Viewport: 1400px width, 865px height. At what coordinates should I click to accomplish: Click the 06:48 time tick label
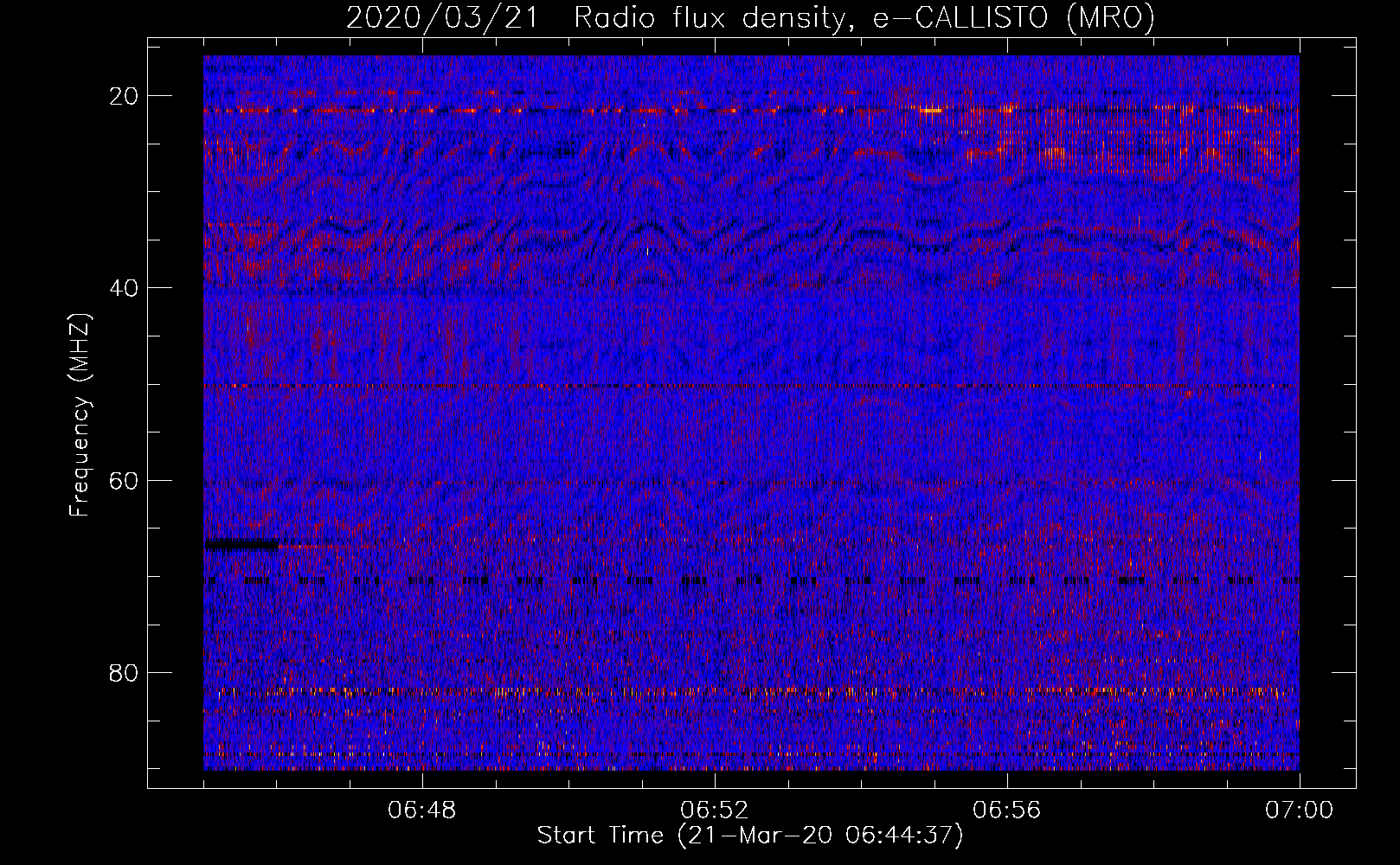pyautogui.click(x=422, y=811)
